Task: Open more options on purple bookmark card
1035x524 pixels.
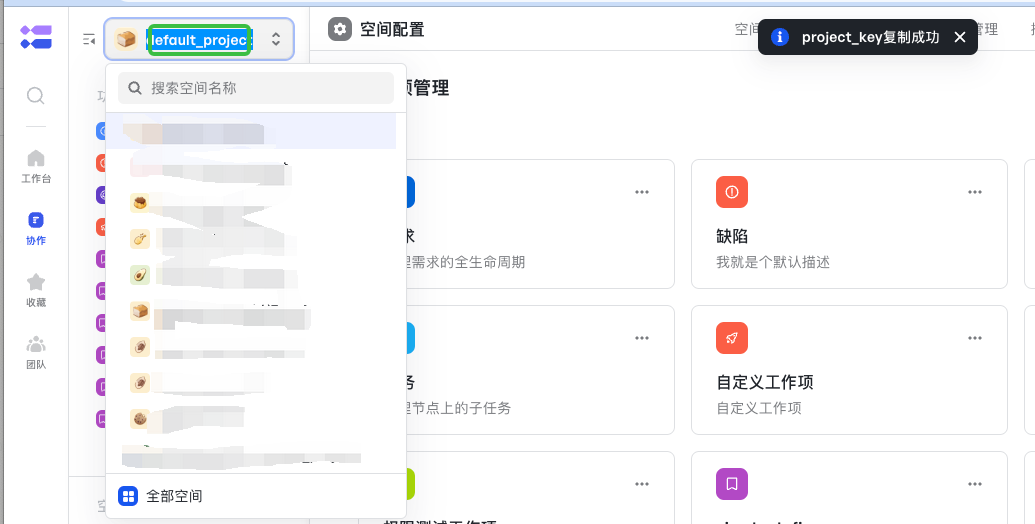Action: pyautogui.click(x=975, y=484)
